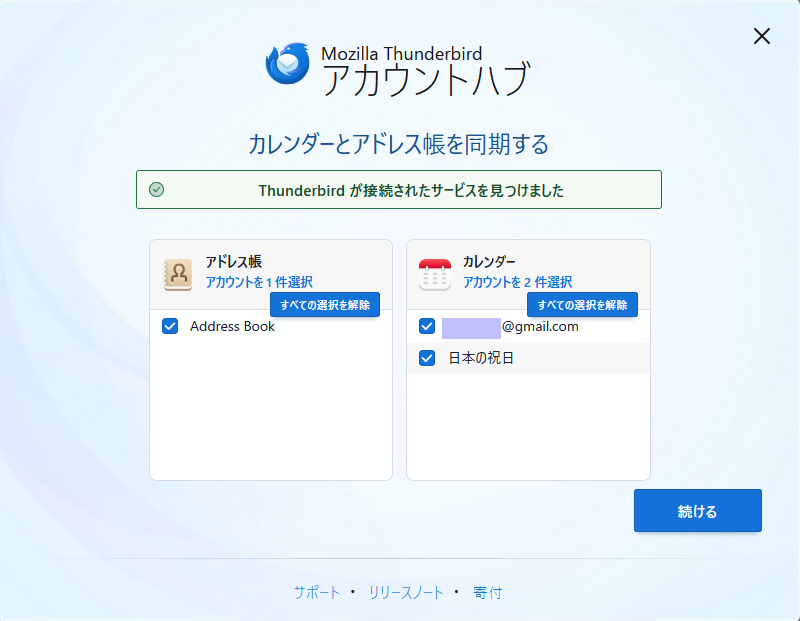The height and width of the screenshot is (621, 800).
Task: Click the service found notification banner
Action: [399, 190]
